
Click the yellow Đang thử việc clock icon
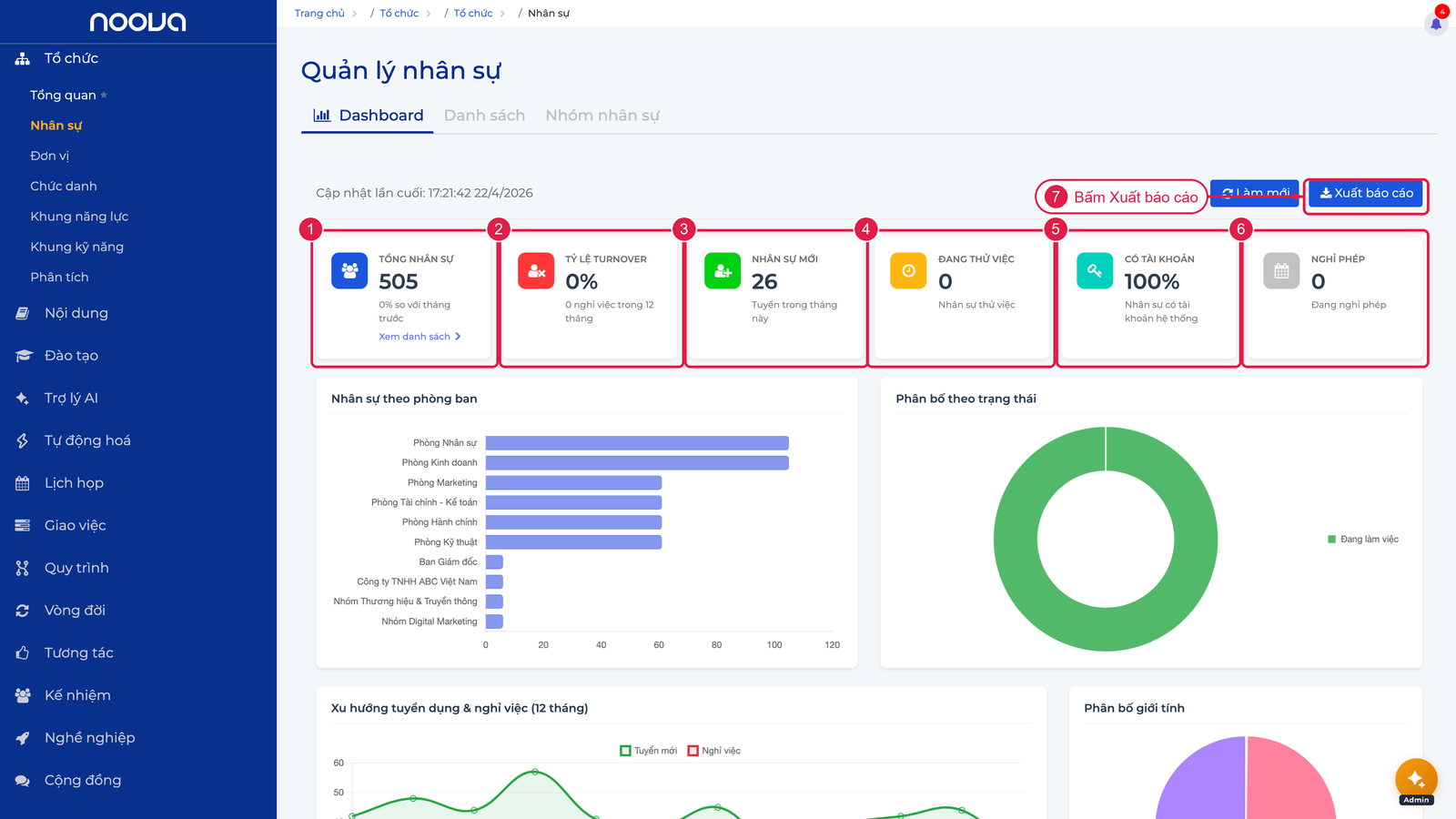pyautogui.click(x=908, y=270)
